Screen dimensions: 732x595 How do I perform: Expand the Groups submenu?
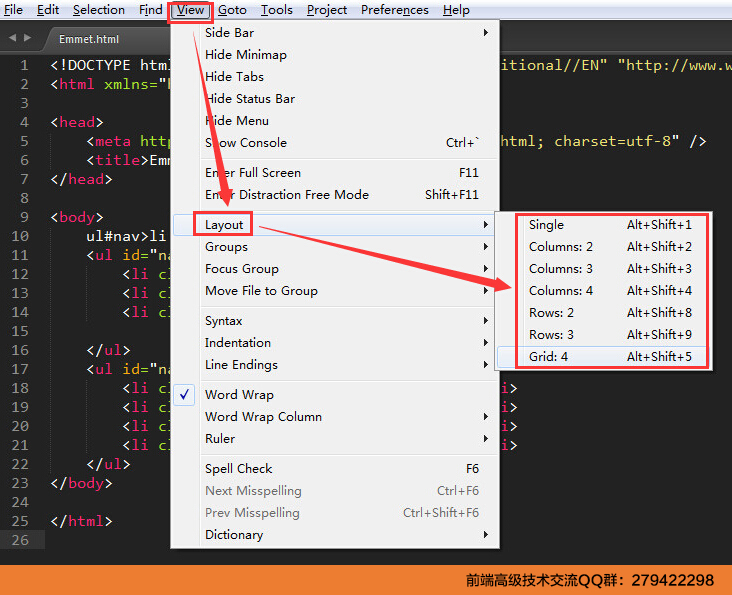tap(335, 247)
